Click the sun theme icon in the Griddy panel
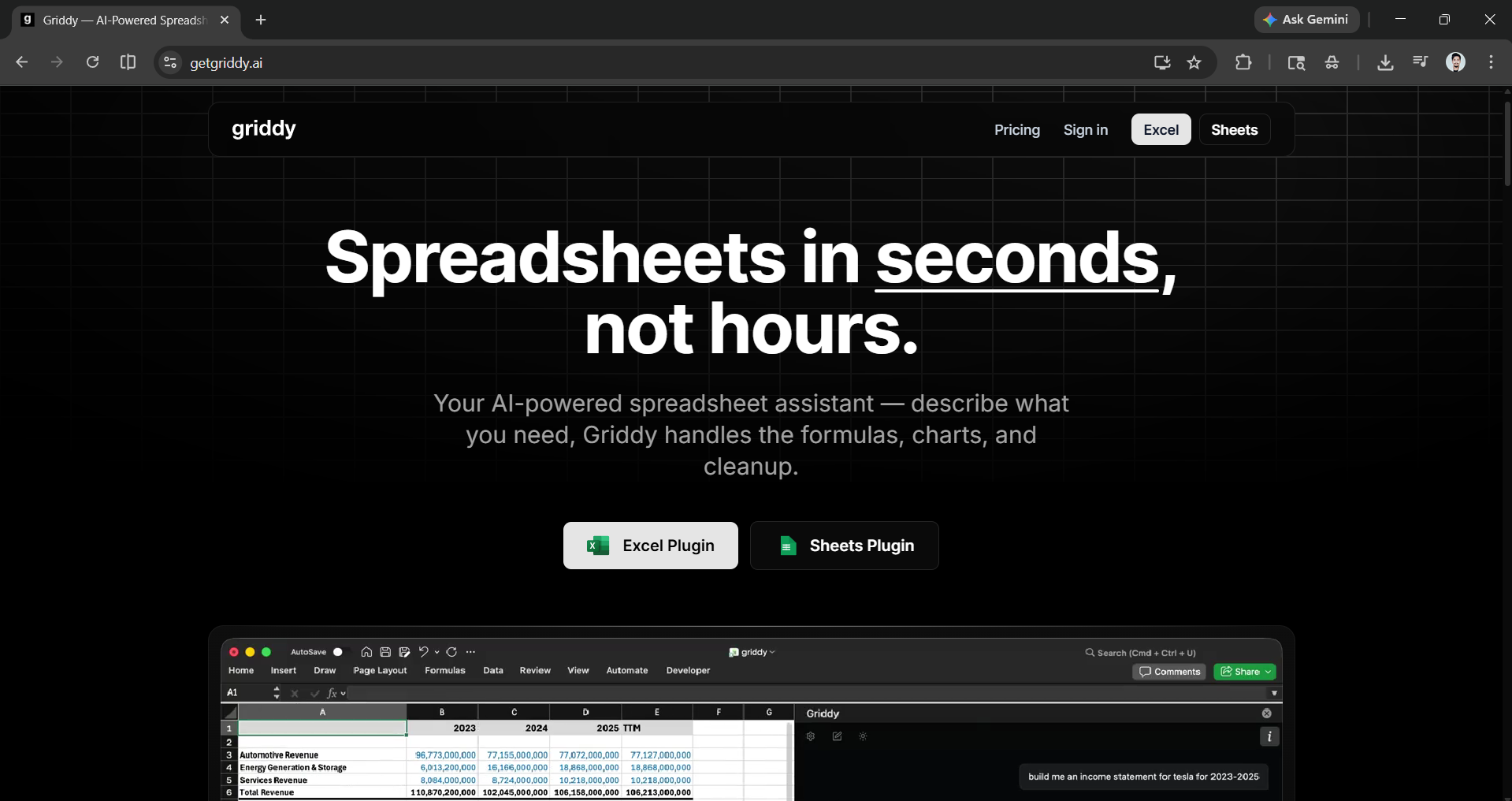This screenshot has width=1512, height=801. pos(863,736)
